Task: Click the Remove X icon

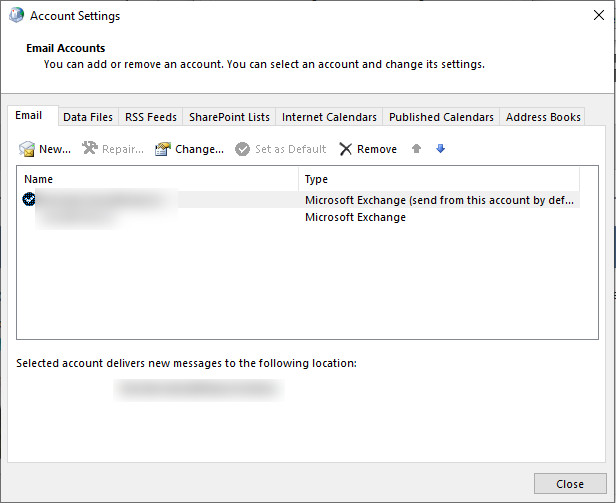Action: [x=346, y=149]
